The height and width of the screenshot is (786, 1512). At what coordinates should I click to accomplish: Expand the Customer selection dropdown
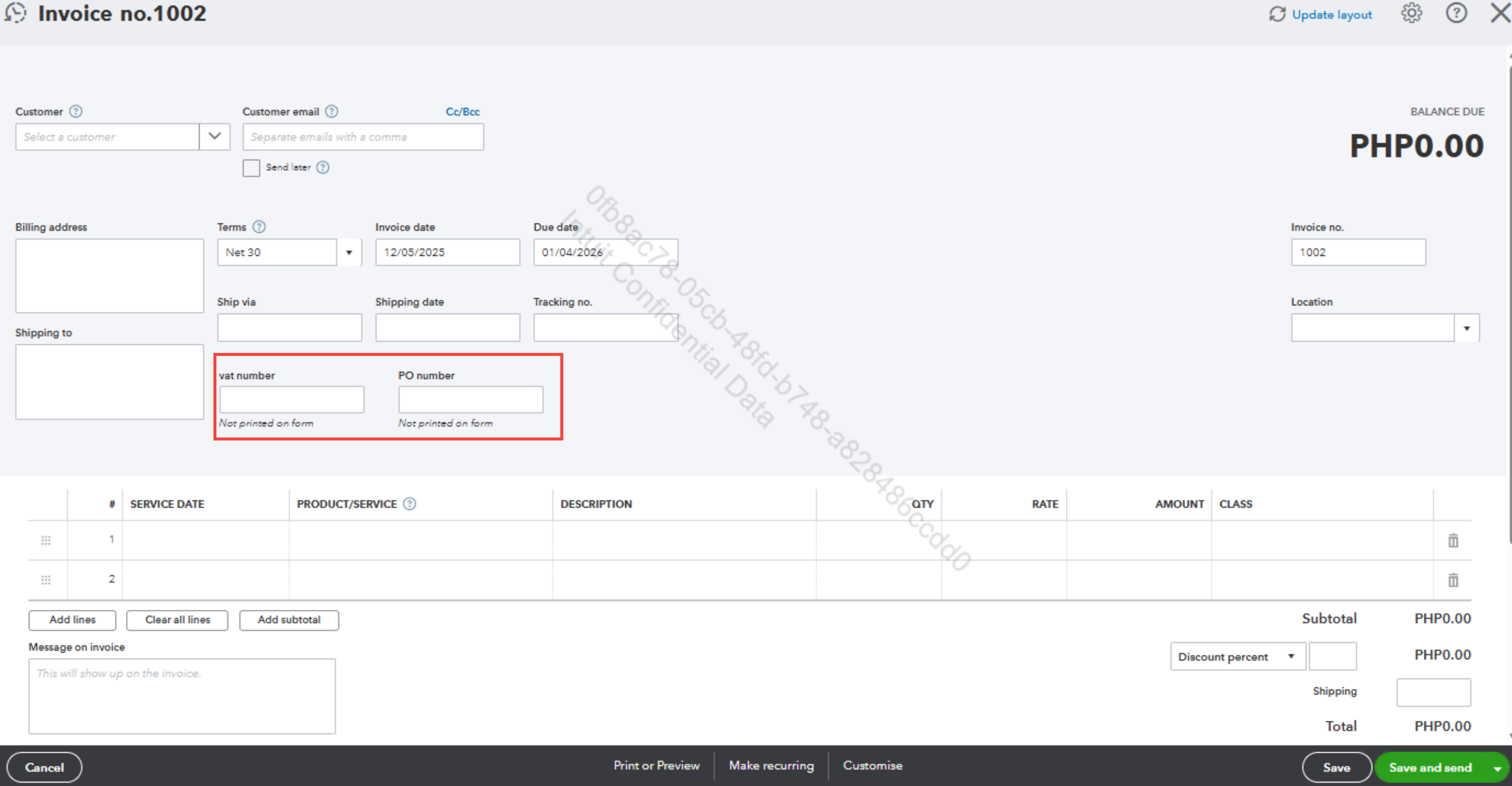(x=214, y=136)
